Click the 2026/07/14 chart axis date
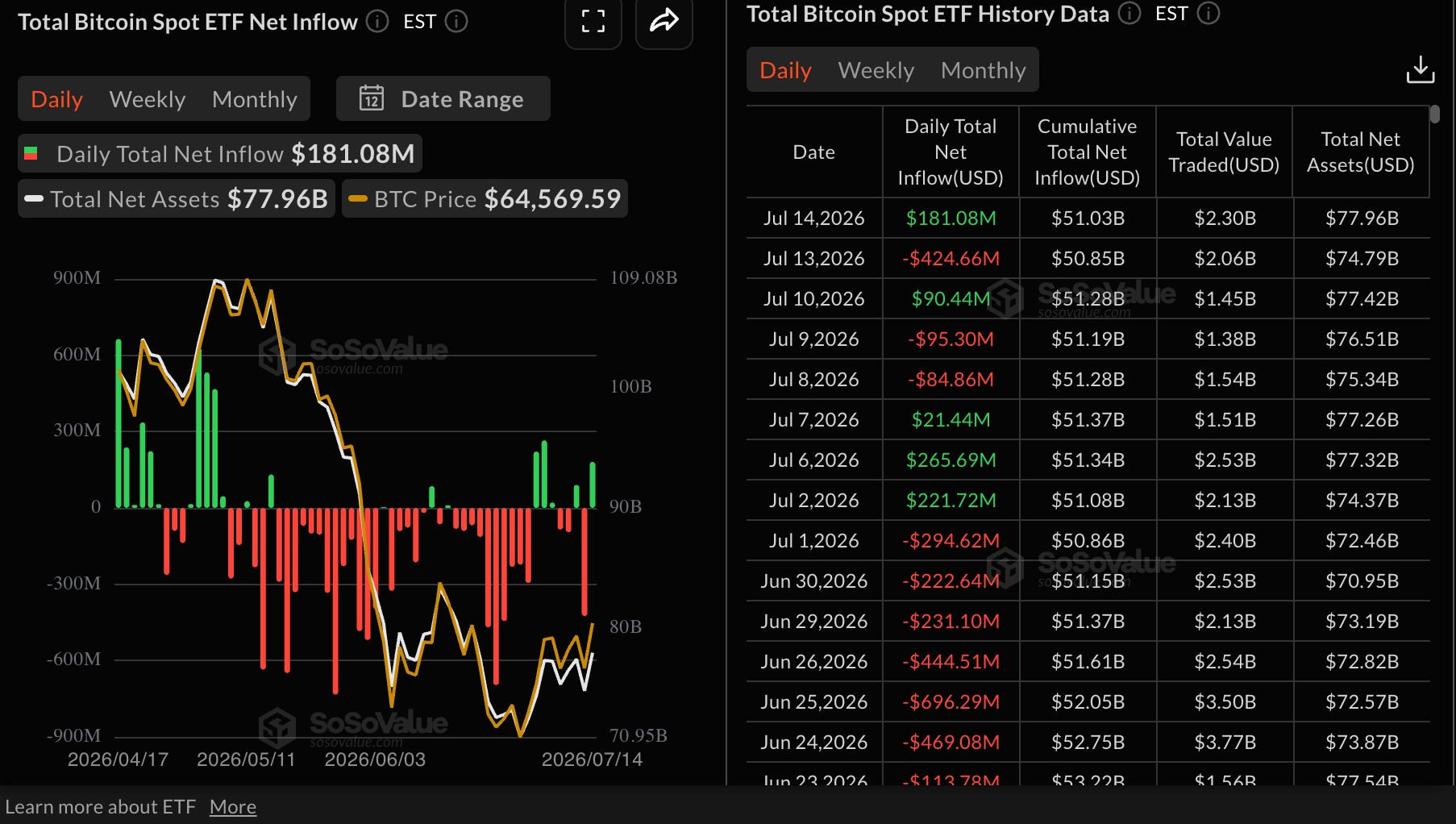Image resolution: width=1456 pixels, height=824 pixels. point(592,759)
